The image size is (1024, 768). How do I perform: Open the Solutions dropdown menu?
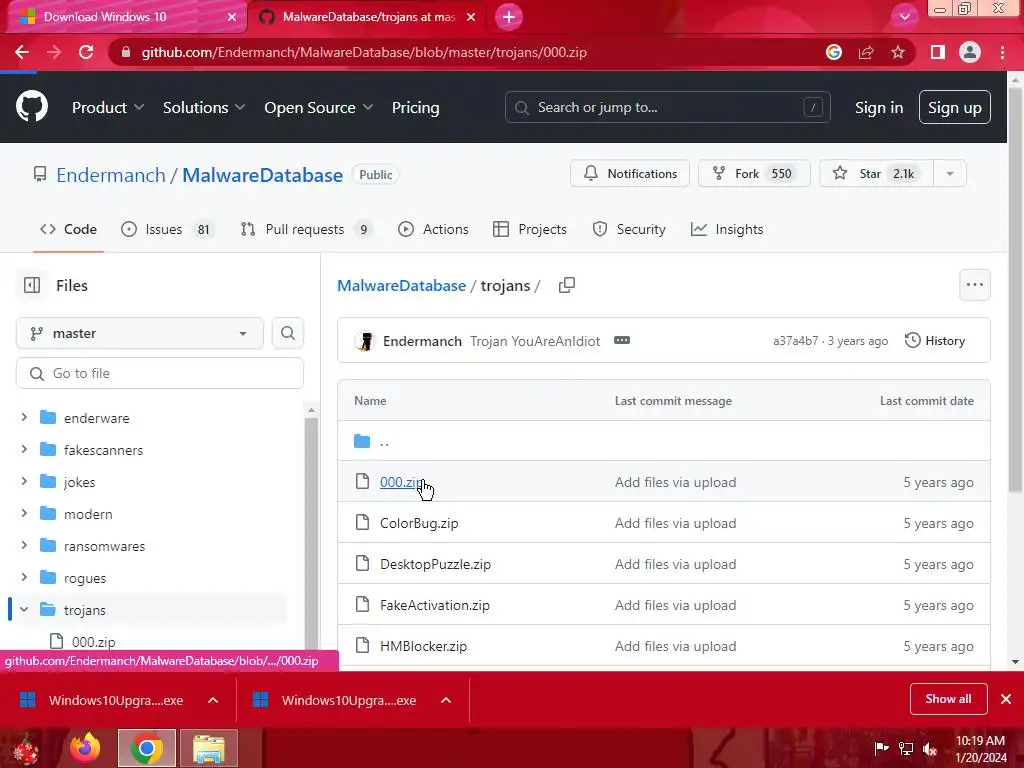[204, 107]
